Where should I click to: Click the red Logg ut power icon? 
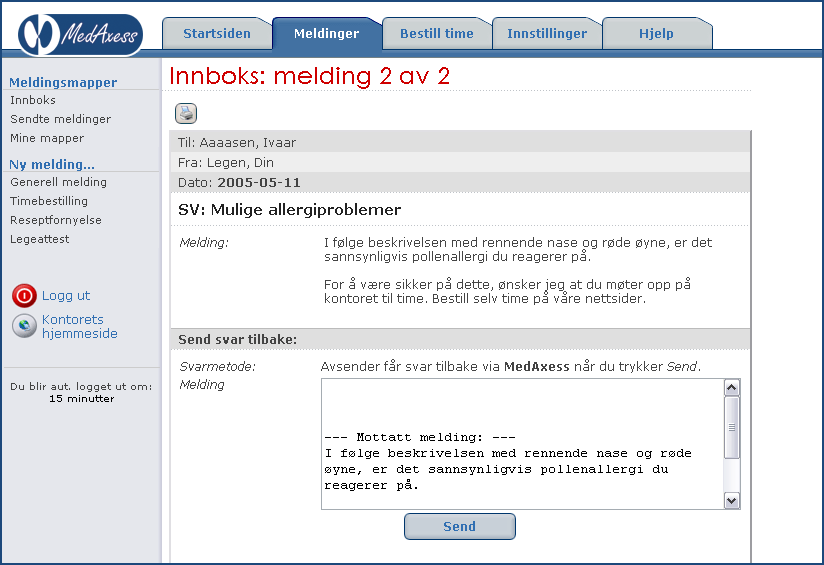(24, 296)
